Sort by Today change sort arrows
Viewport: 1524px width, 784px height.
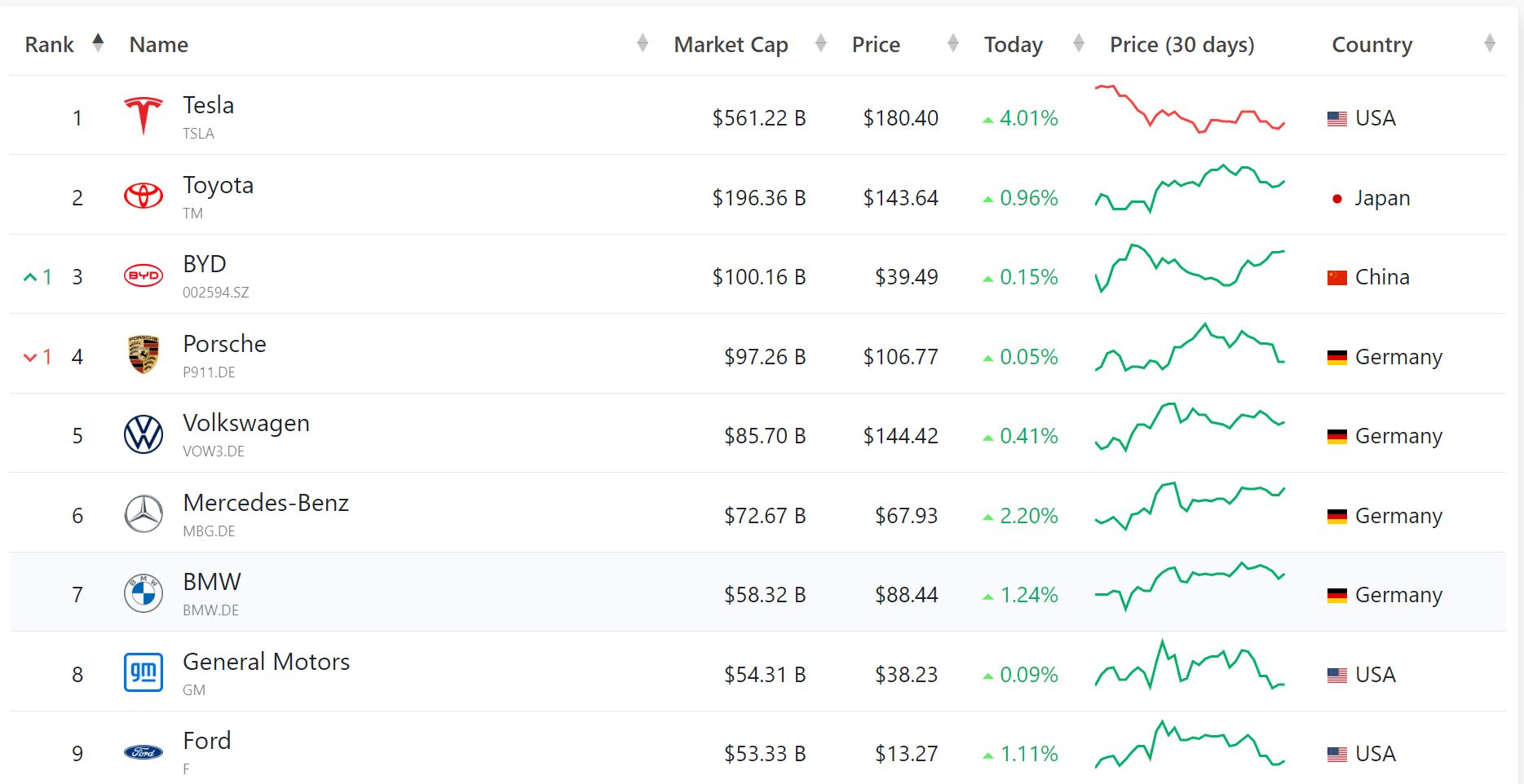pos(1079,44)
